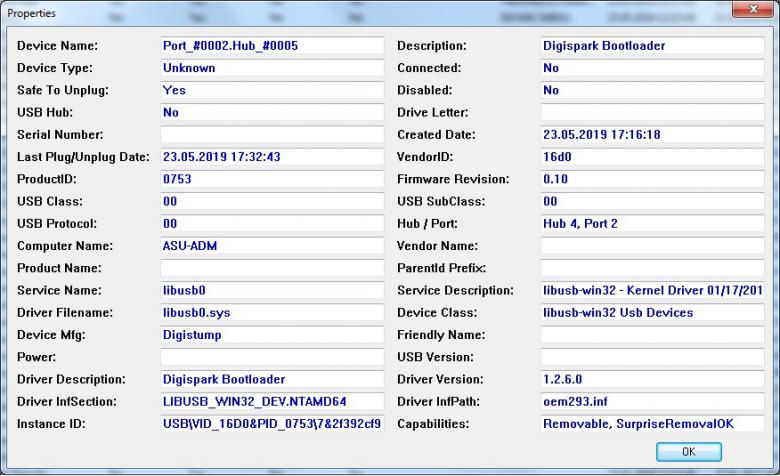Screen dimensions: 780x476
Task: Click the Created Date field
Action: pyautogui.click(x=652, y=135)
